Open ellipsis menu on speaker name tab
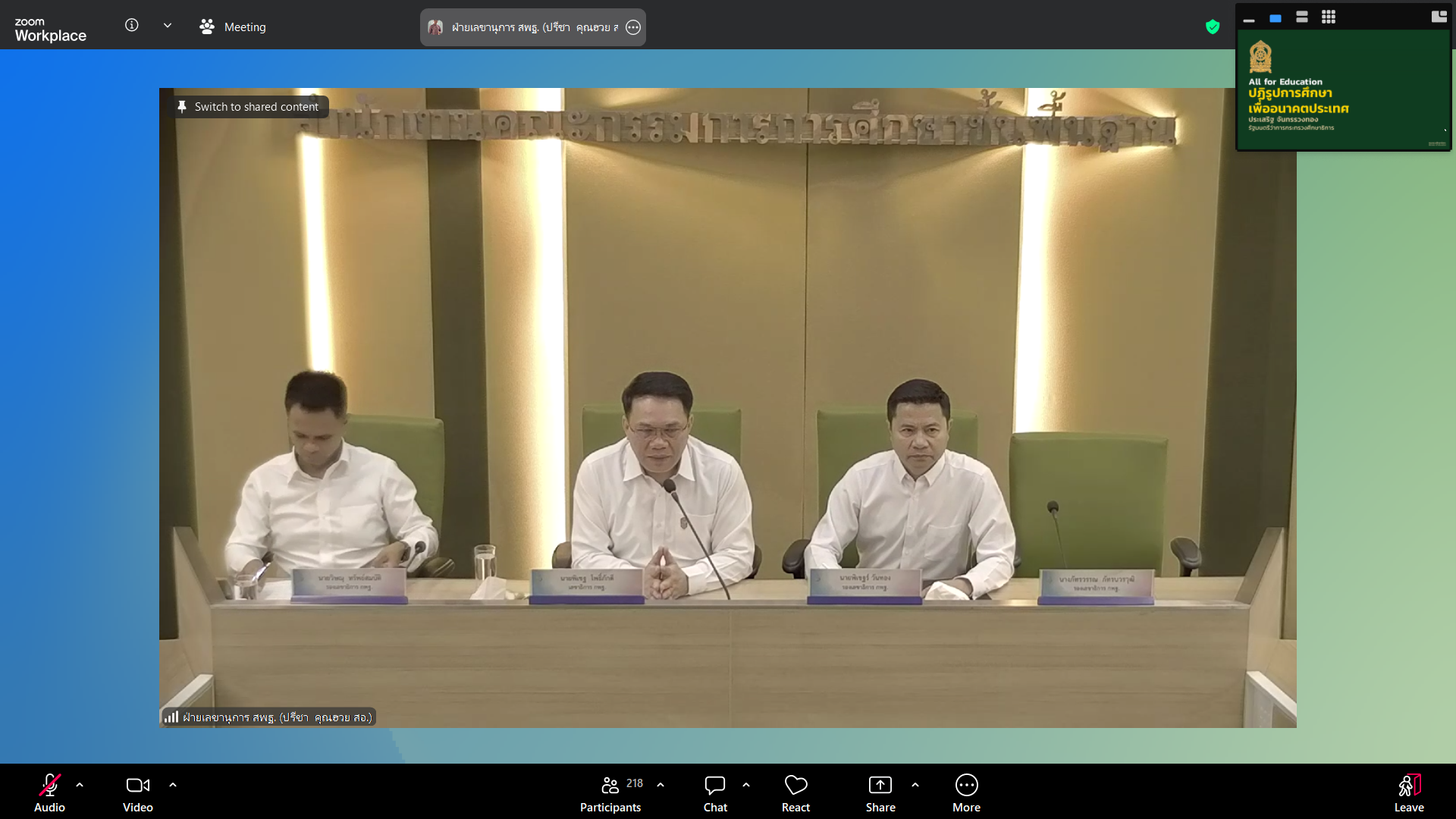The width and height of the screenshot is (1456, 819). point(633,27)
